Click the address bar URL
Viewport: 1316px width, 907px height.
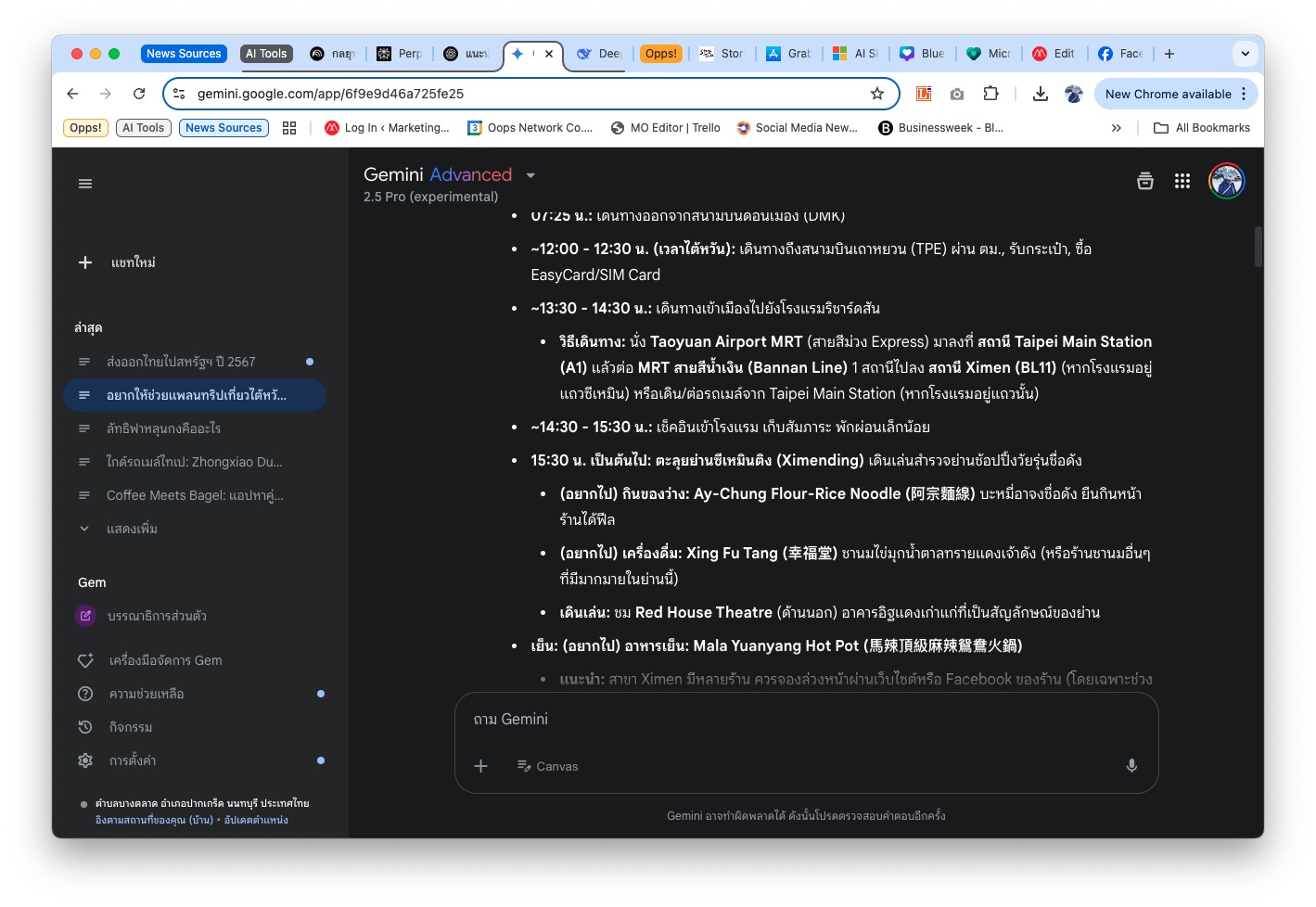[x=330, y=94]
